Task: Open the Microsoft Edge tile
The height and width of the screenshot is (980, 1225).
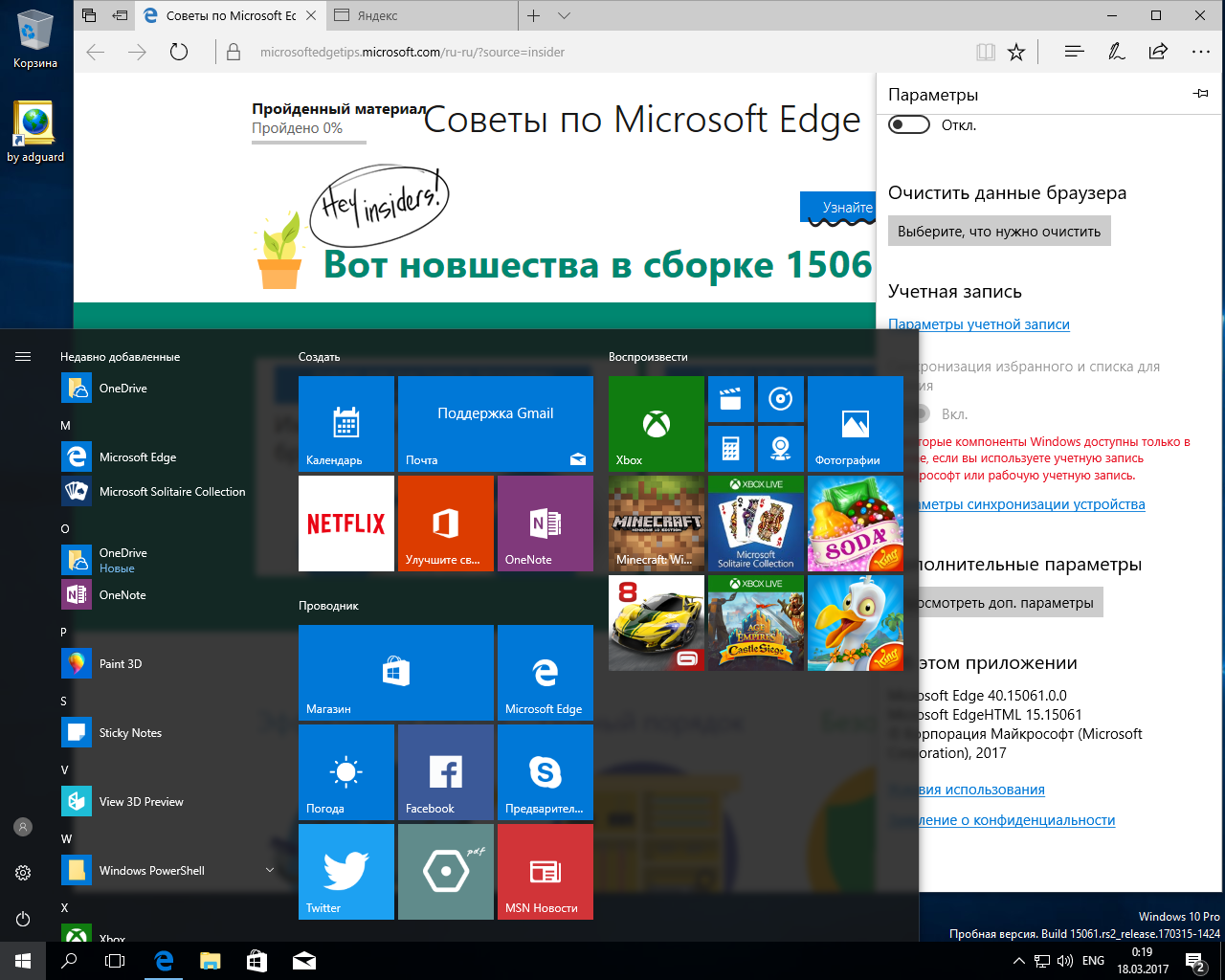Action: coord(546,673)
